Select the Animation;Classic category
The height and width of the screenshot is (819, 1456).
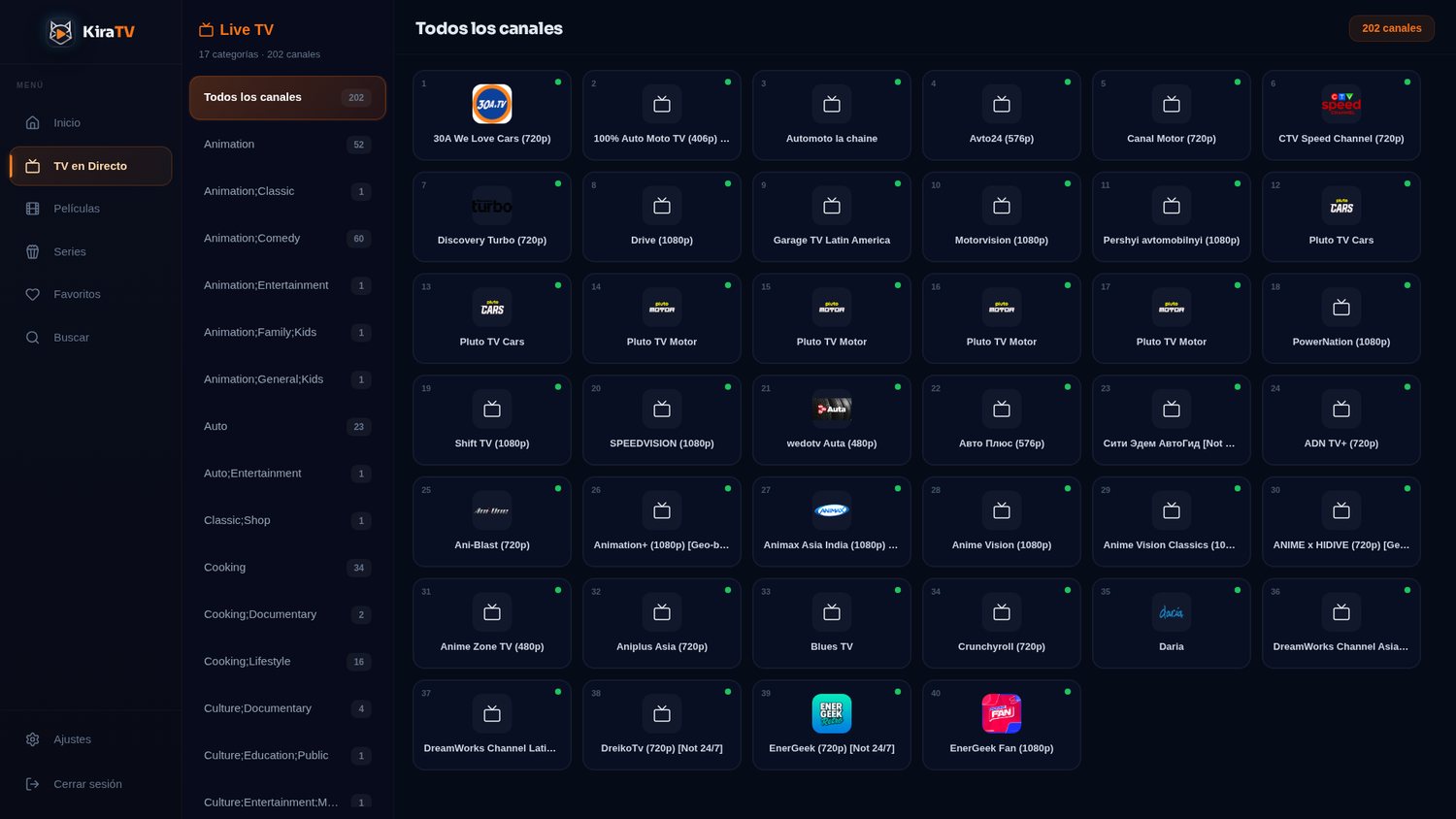[287, 192]
